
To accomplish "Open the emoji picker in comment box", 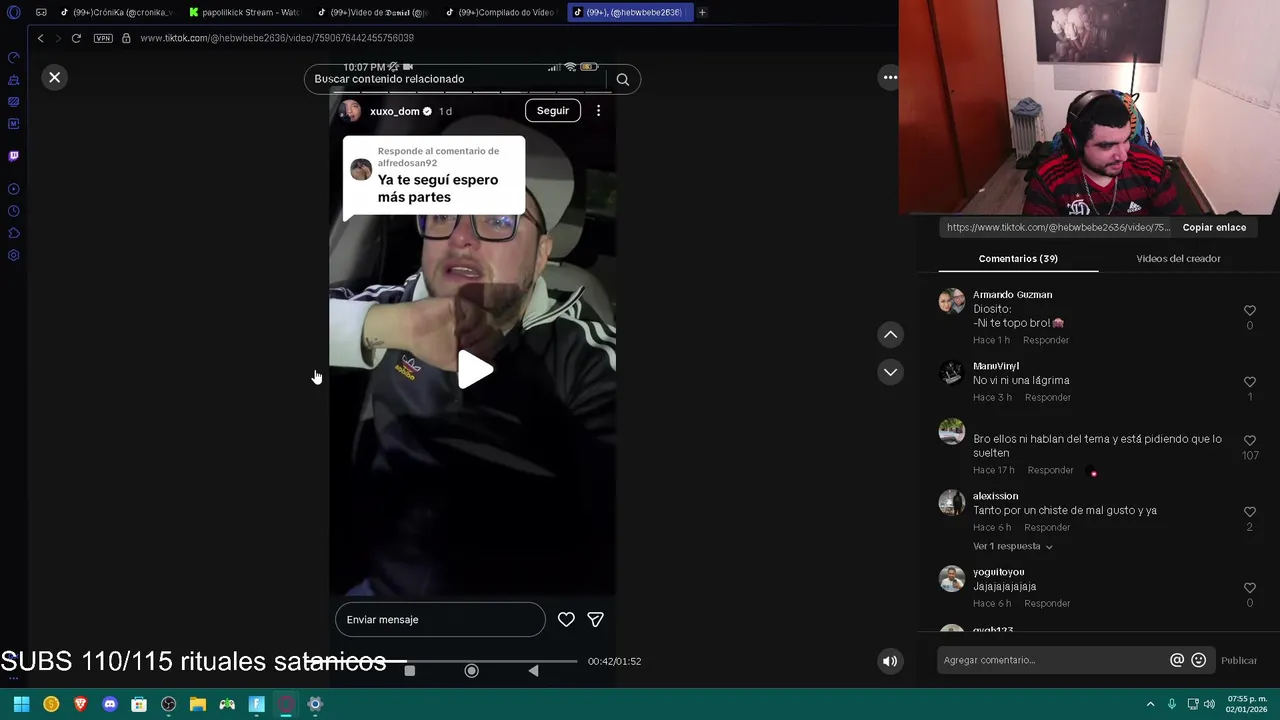I will click(1198, 660).
